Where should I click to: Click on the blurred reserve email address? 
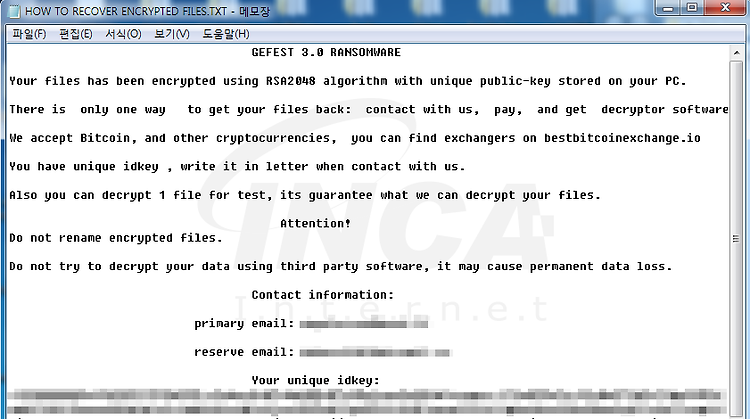click(375, 353)
